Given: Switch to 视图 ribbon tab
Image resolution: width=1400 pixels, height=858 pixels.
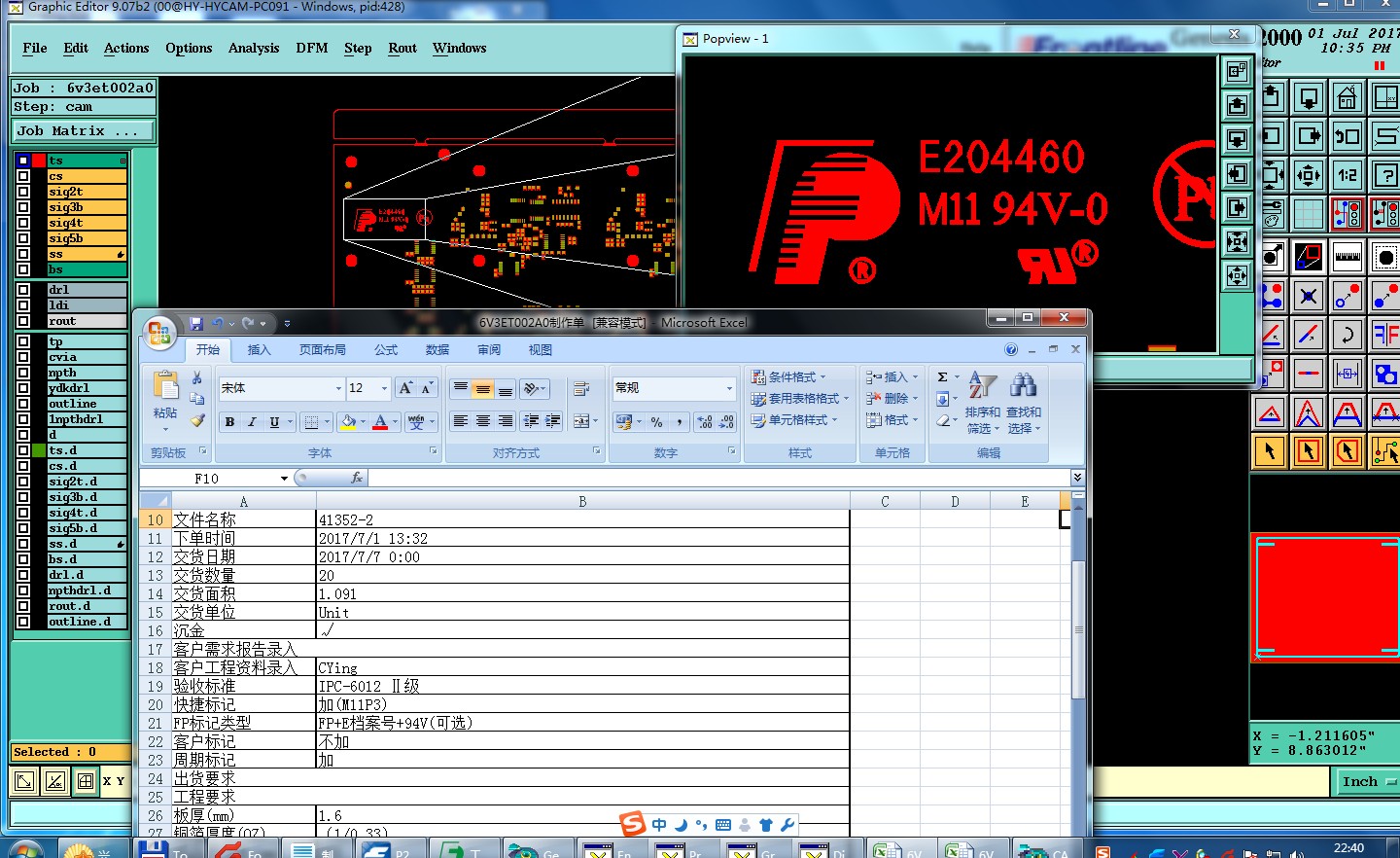Looking at the screenshot, I should (540, 350).
